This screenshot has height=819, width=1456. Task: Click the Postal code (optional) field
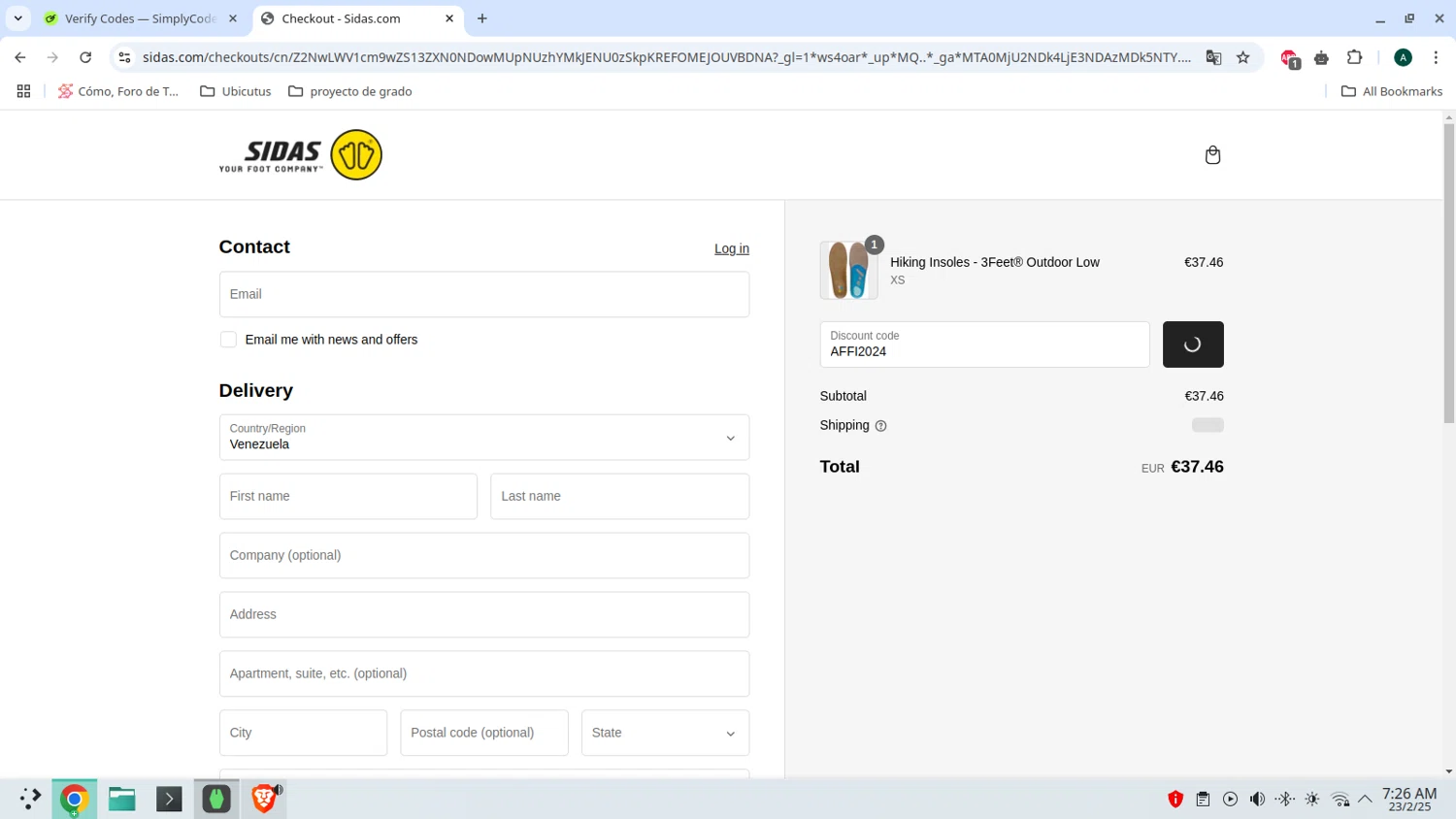coord(484,733)
